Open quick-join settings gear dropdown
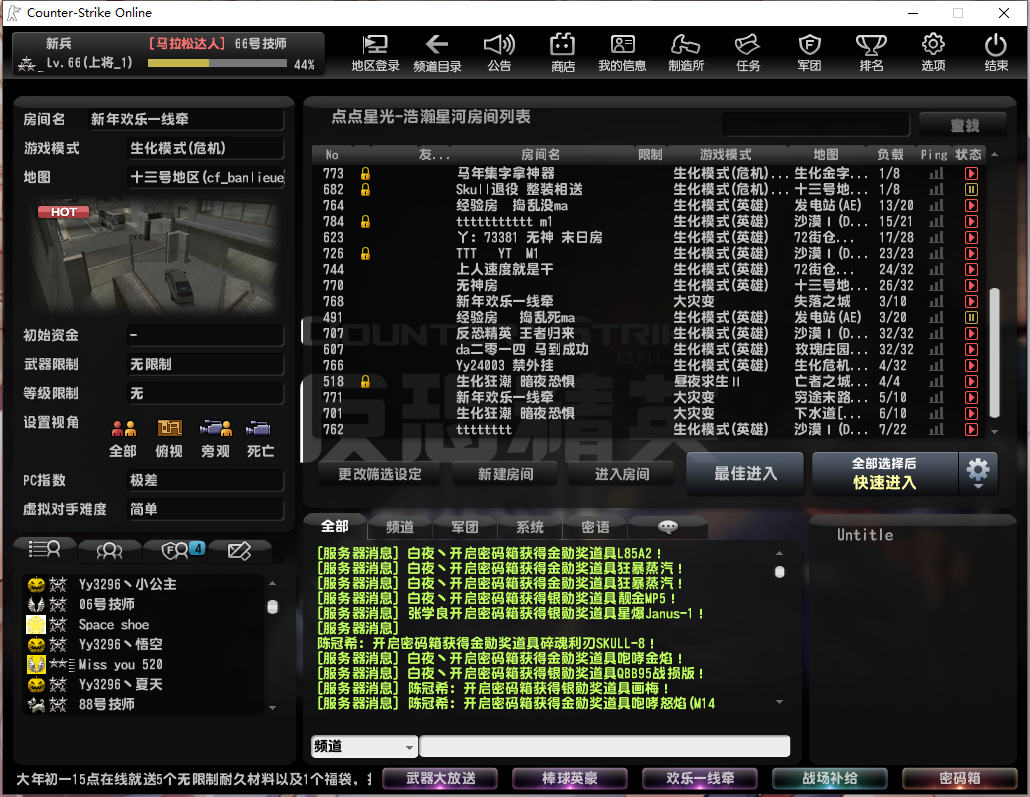 978,473
